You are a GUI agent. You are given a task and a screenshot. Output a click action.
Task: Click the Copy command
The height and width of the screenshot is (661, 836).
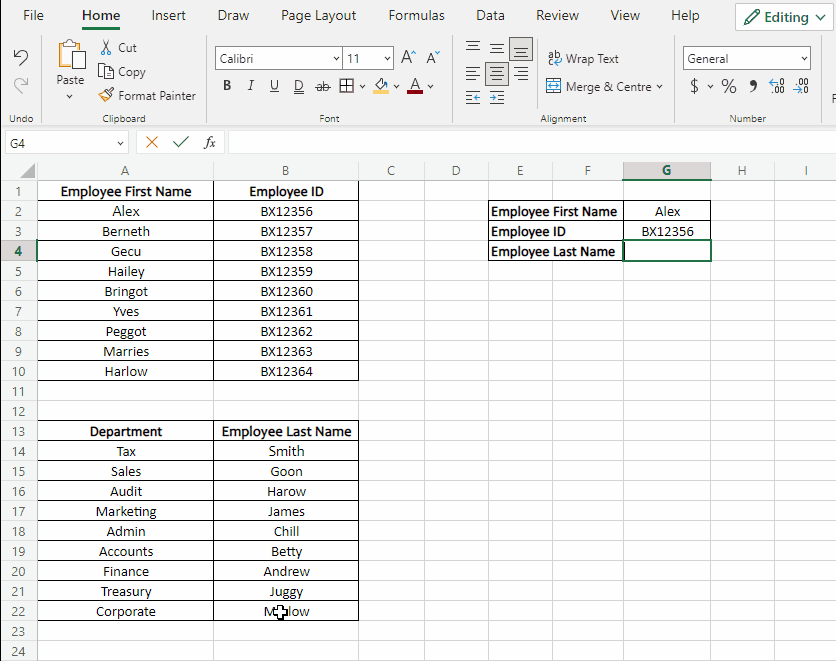pos(122,71)
